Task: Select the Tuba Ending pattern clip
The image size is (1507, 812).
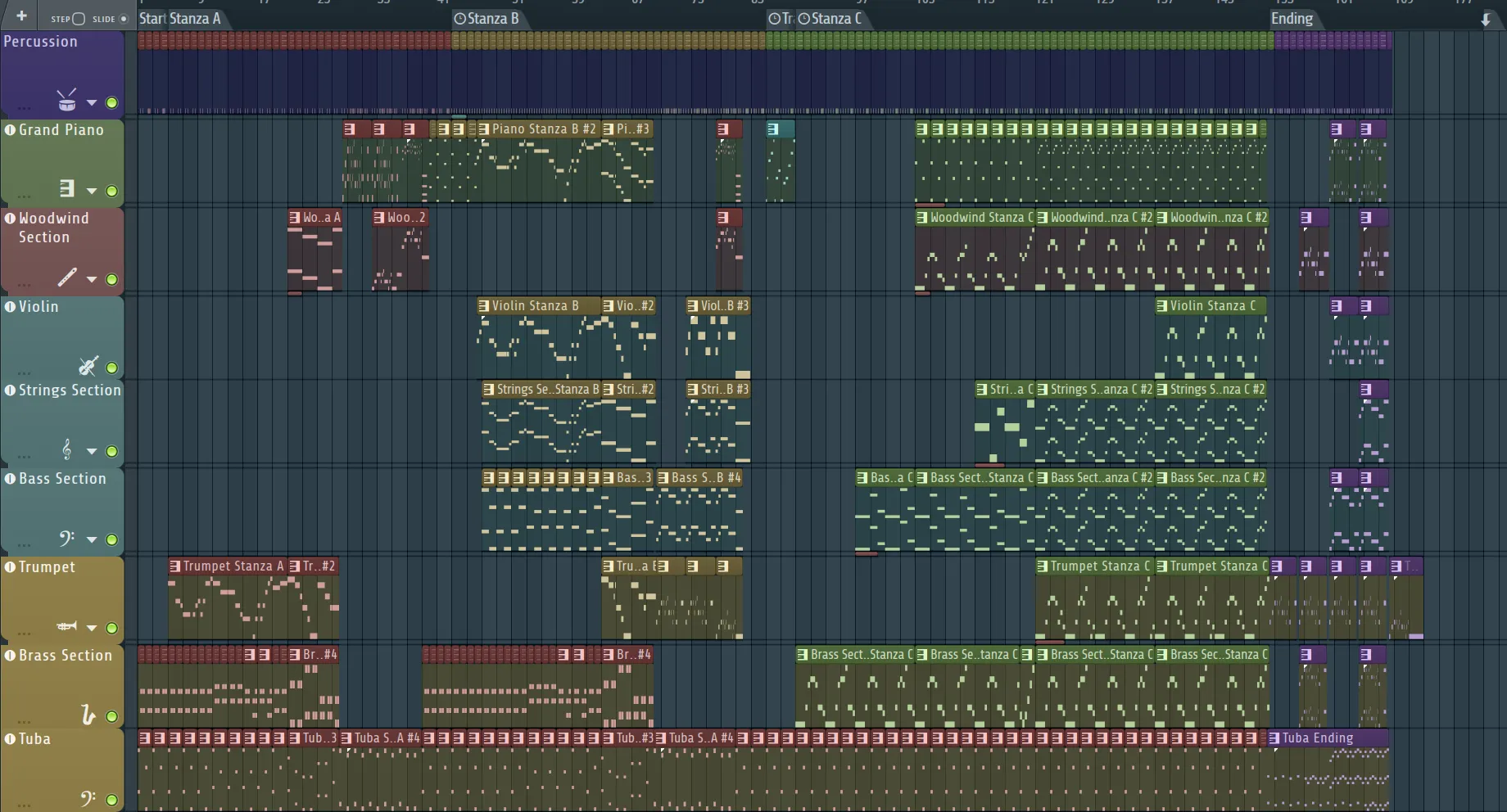Action: [x=1327, y=738]
